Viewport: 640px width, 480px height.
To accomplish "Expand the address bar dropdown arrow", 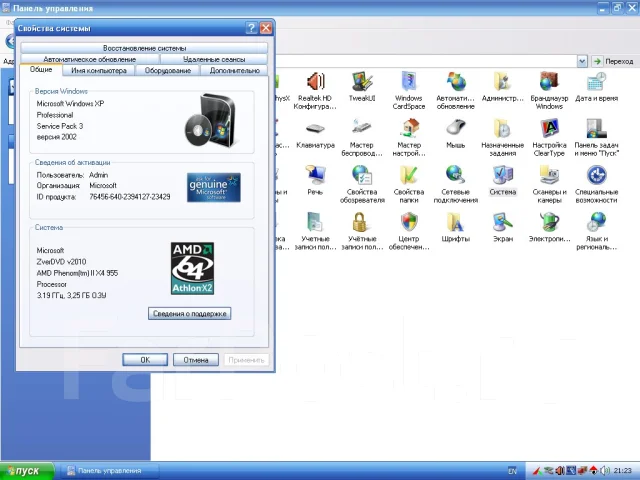I will [582, 61].
